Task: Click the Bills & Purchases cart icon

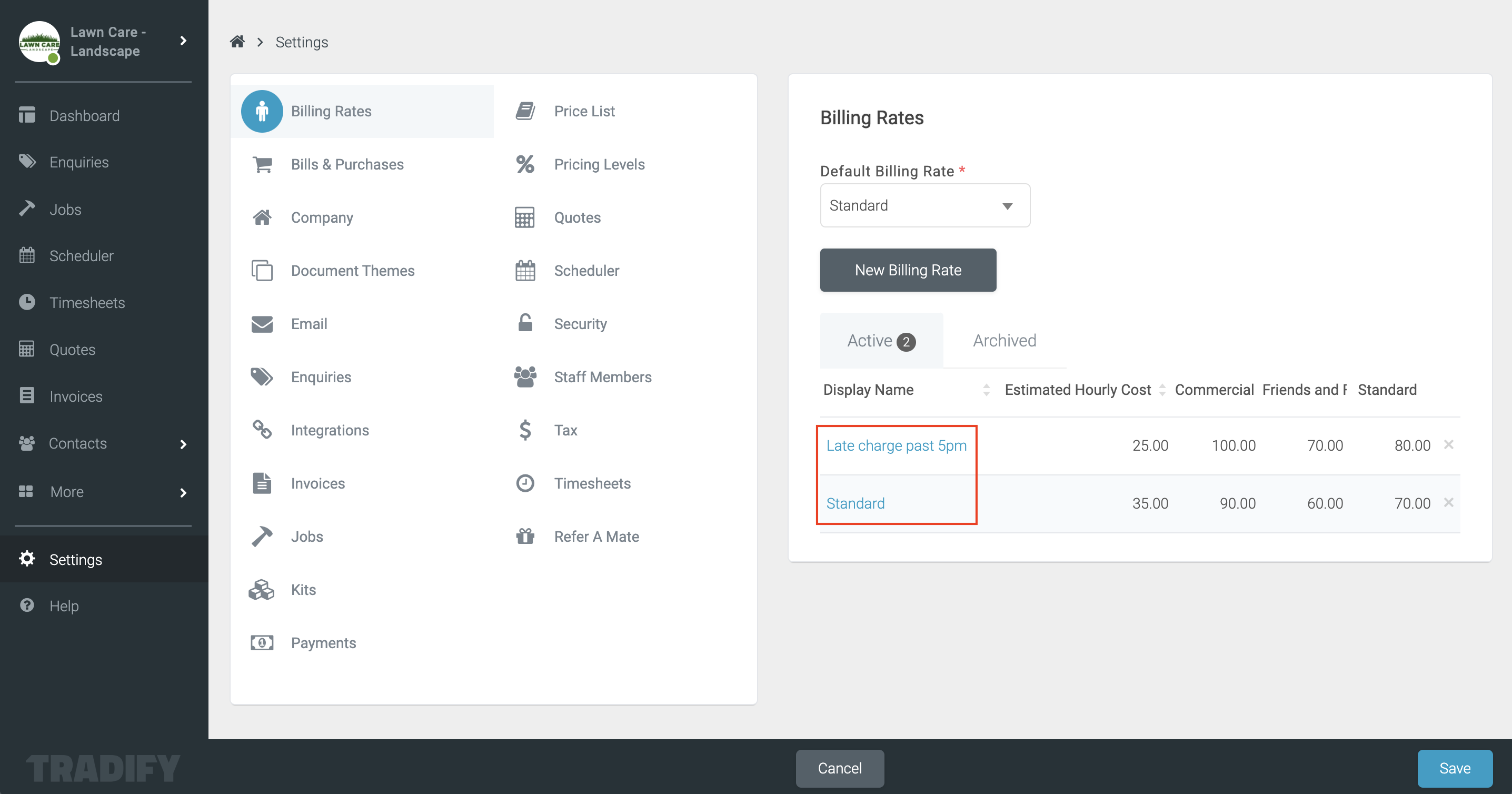Action: coord(262,164)
